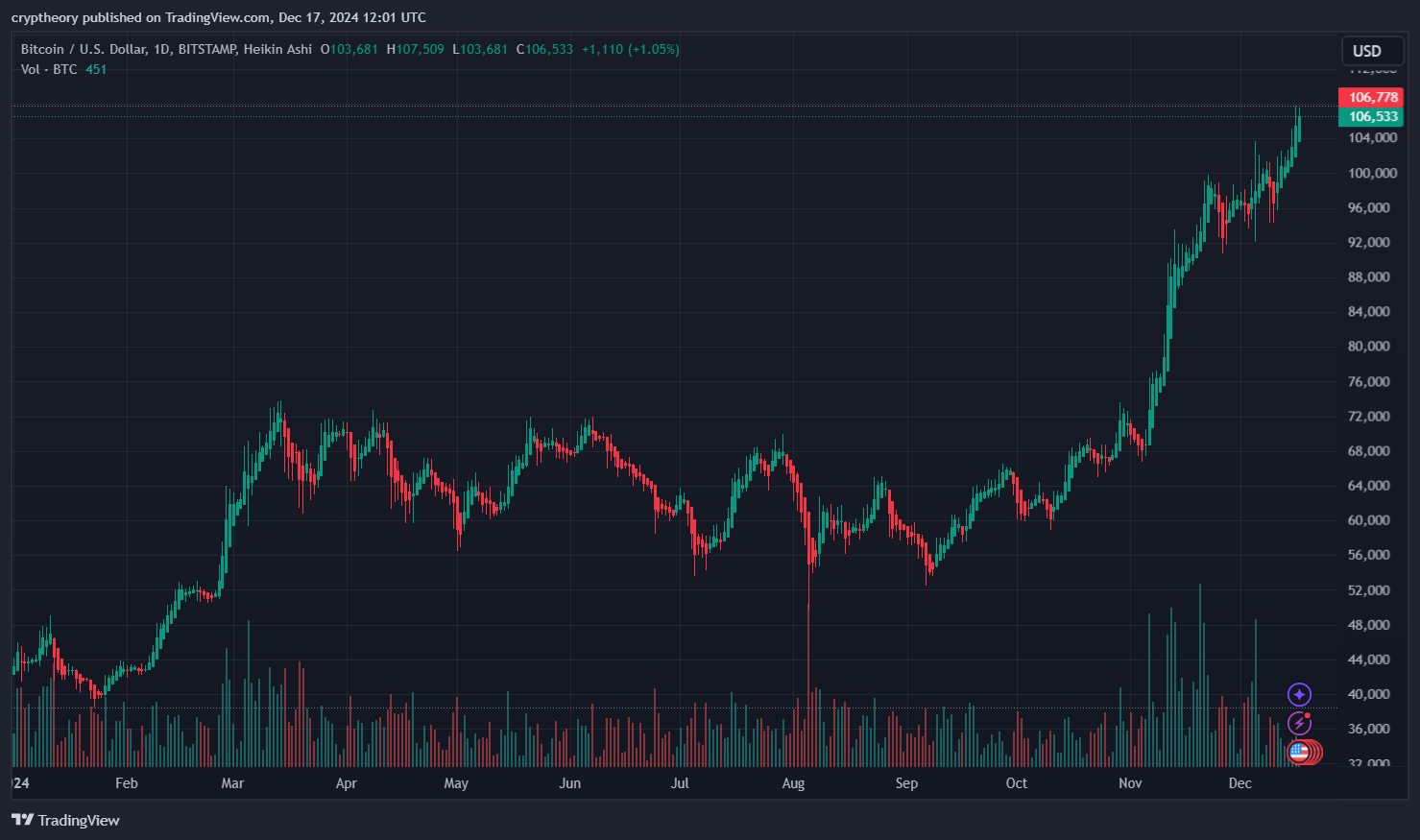Select the Vol · BTC volume indicator legend

(x=48, y=69)
